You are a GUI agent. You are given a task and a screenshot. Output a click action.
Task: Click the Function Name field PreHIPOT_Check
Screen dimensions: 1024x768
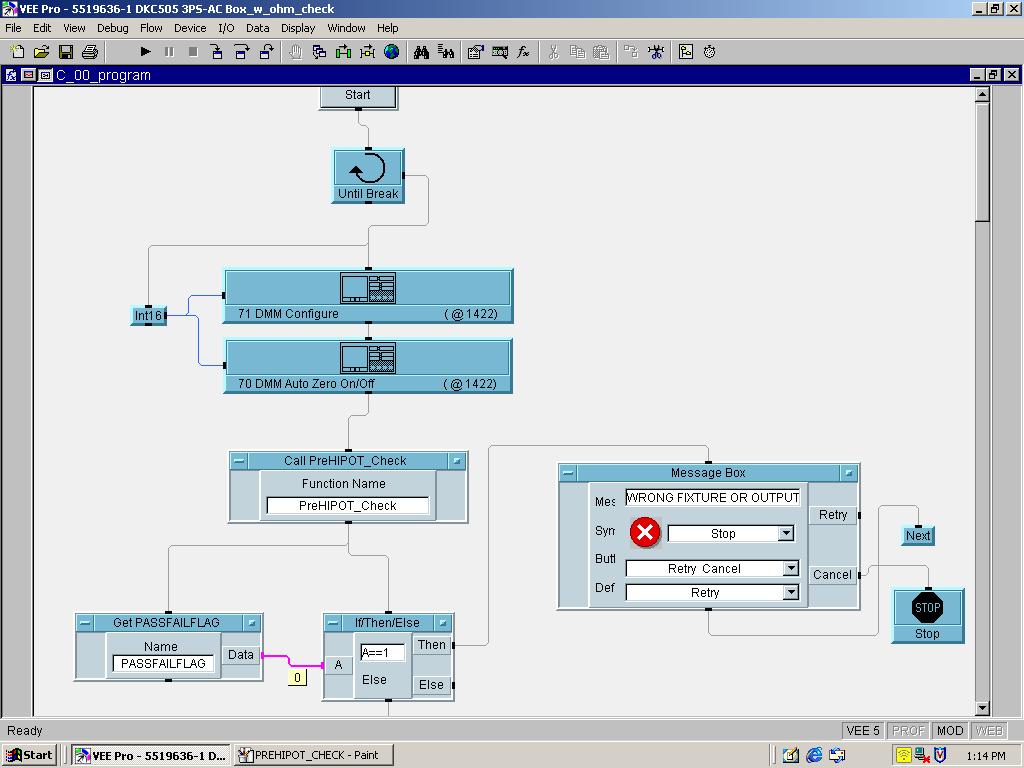[x=348, y=506]
